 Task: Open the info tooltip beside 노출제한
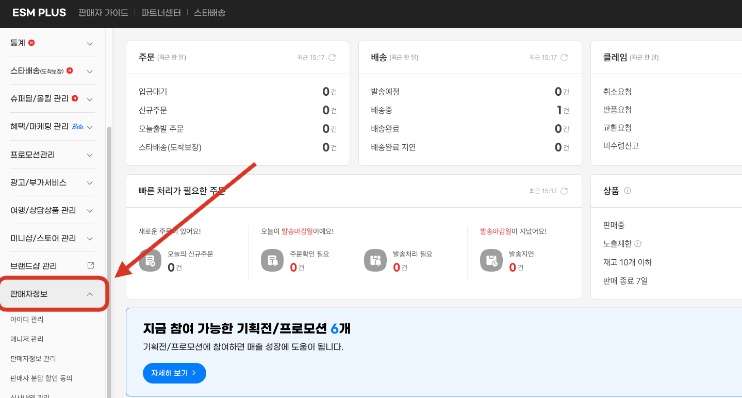click(638, 244)
